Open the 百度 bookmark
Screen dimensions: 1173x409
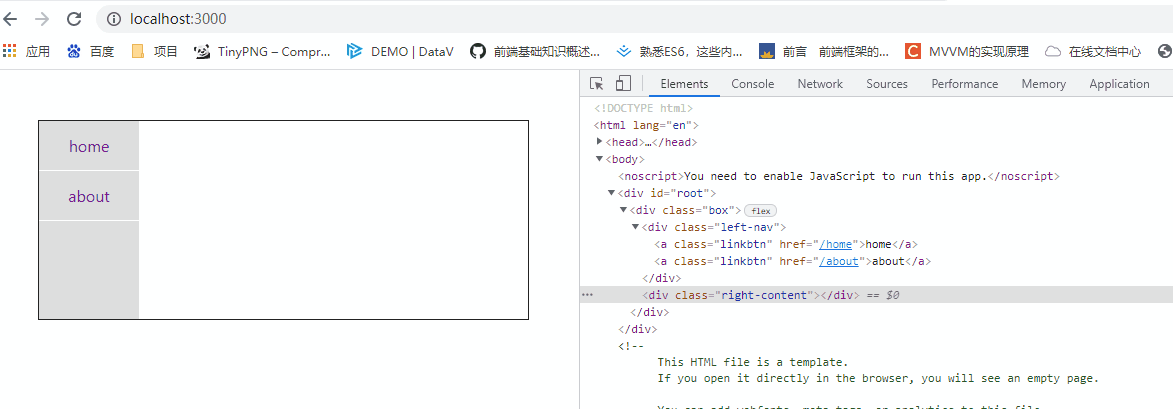(x=91, y=52)
